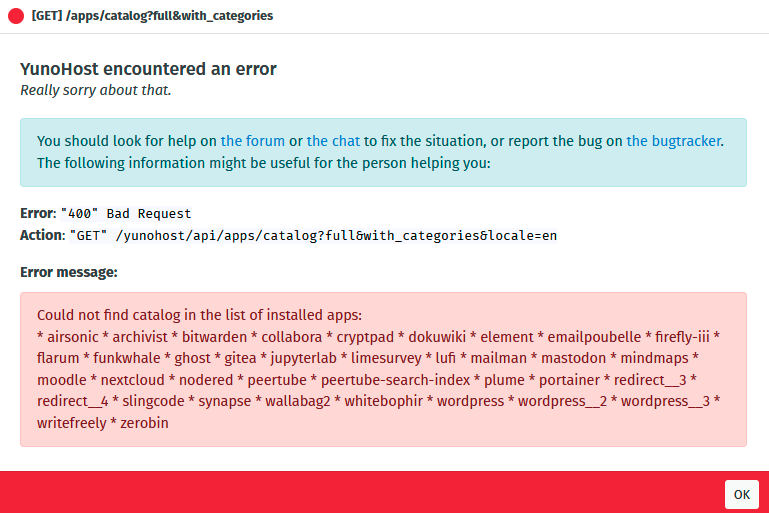Click "airsonic" in the installed apps list
Image resolution: width=769 pixels, height=513 pixels.
pos(73,337)
